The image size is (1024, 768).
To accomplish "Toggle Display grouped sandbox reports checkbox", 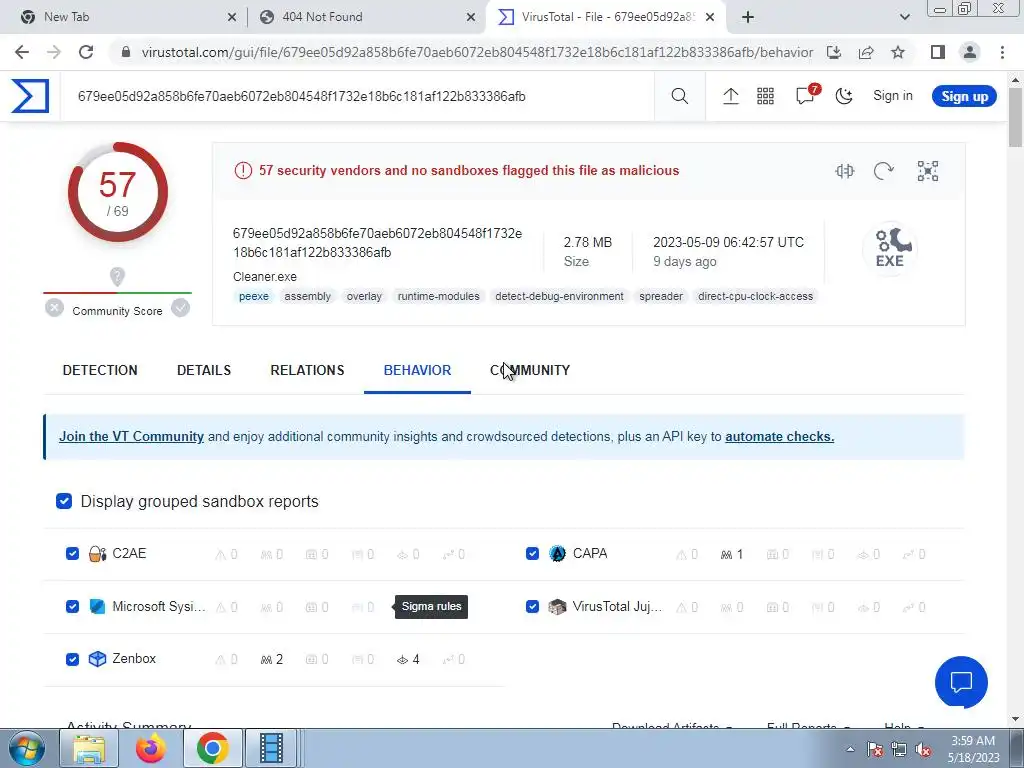I will click(x=64, y=501).
